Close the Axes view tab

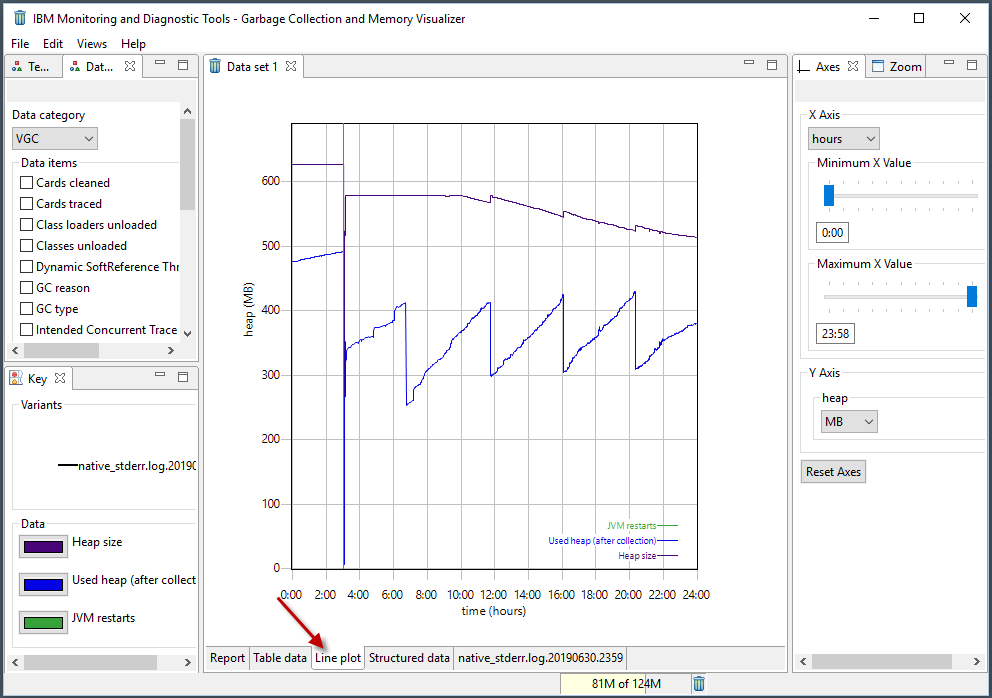(853, 66)
